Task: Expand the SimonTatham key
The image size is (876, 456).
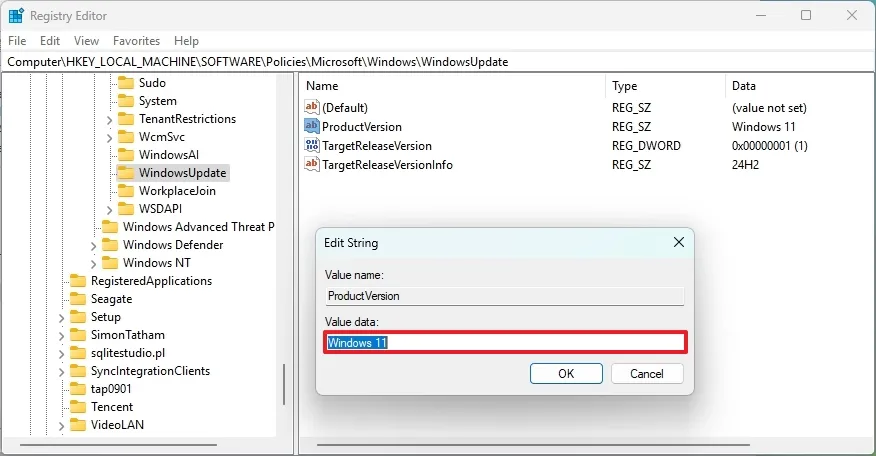Action: click(x=61, y=336)
